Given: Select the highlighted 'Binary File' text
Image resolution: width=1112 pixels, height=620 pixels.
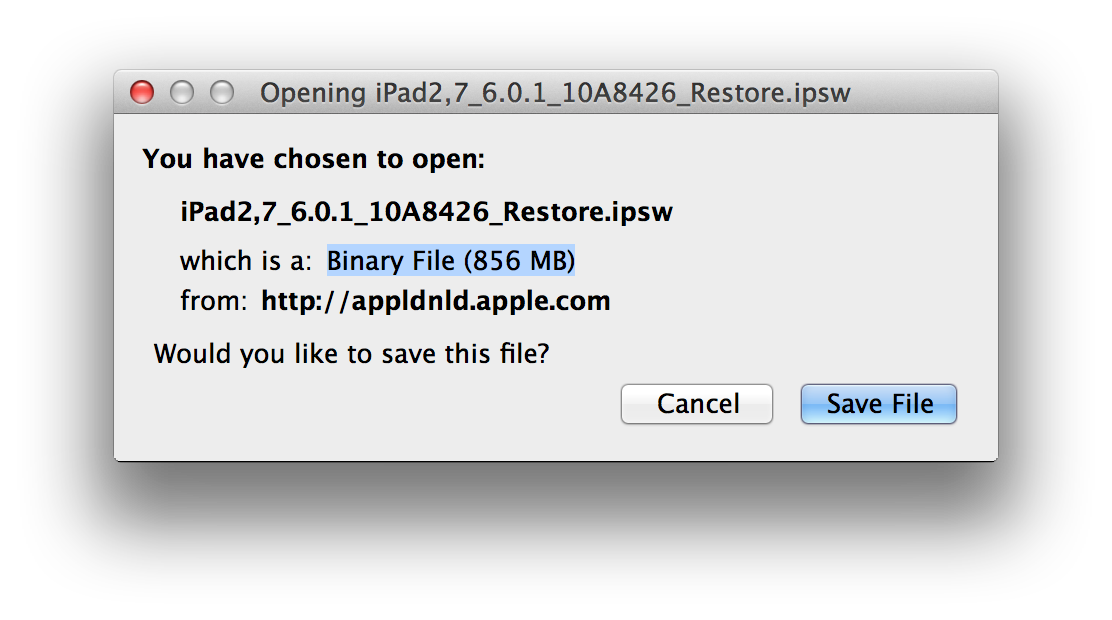Looking at the screenshot, I should (x=392, y=262).
